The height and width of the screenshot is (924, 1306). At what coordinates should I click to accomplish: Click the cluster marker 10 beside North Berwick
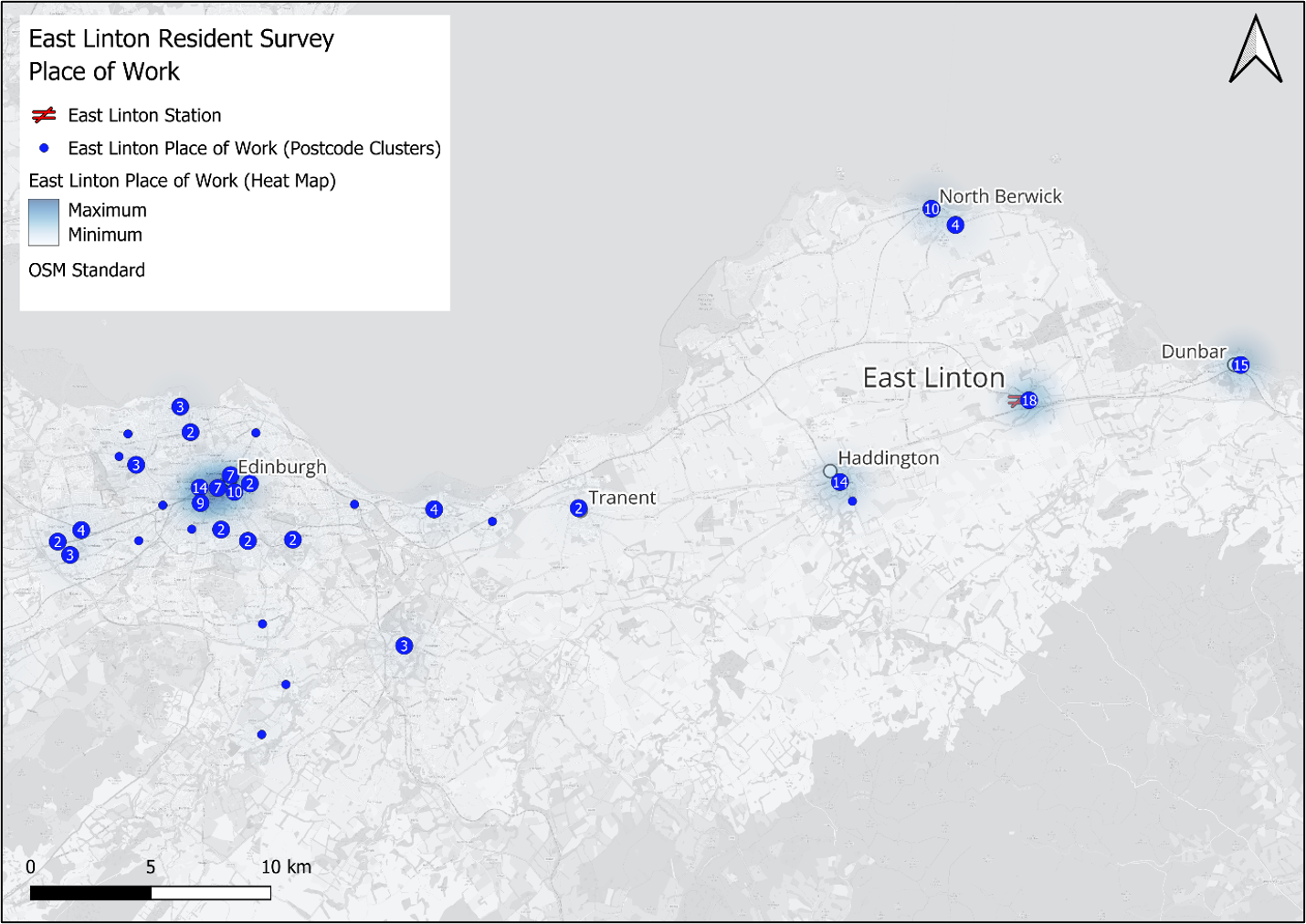click(x=931, y=208)
